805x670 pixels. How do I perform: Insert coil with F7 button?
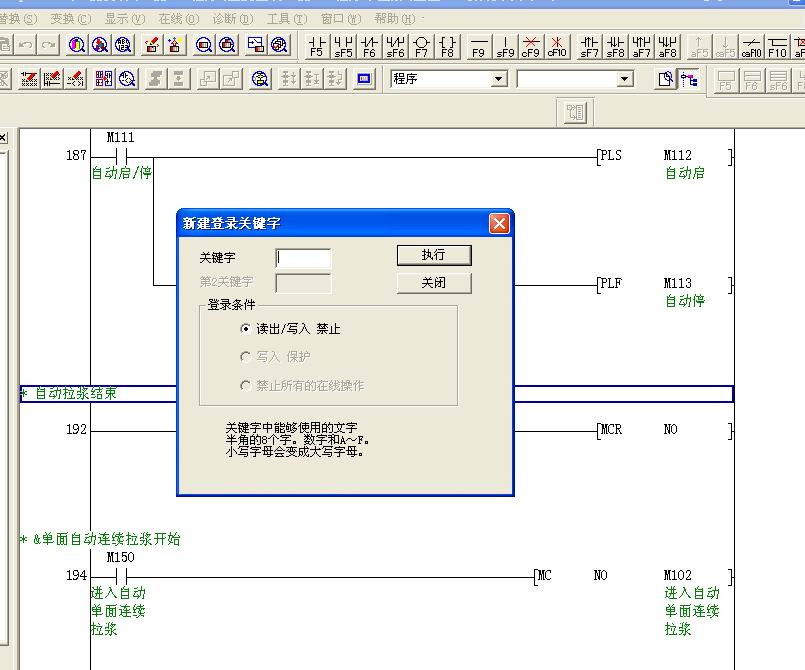421,46
